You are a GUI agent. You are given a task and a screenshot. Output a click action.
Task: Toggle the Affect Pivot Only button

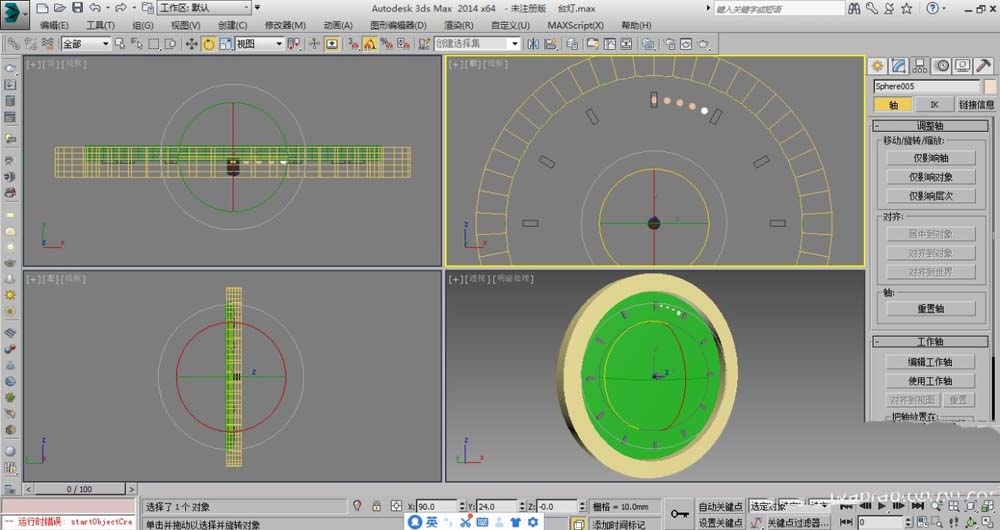click(930, 158)
